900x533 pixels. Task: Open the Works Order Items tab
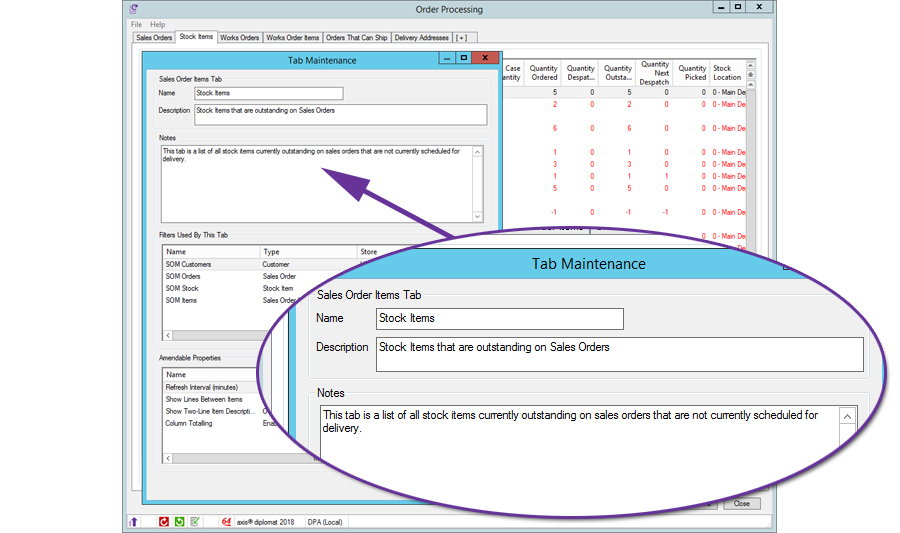(x=292, y=37)
